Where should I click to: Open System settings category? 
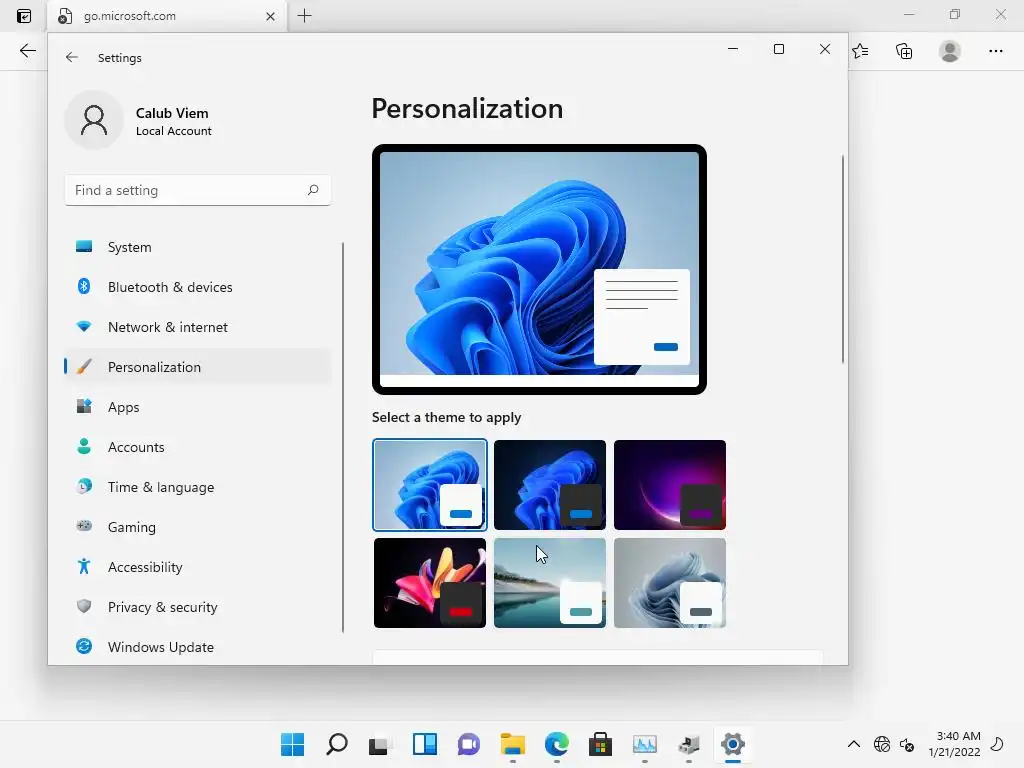click(x=197, y=247)
